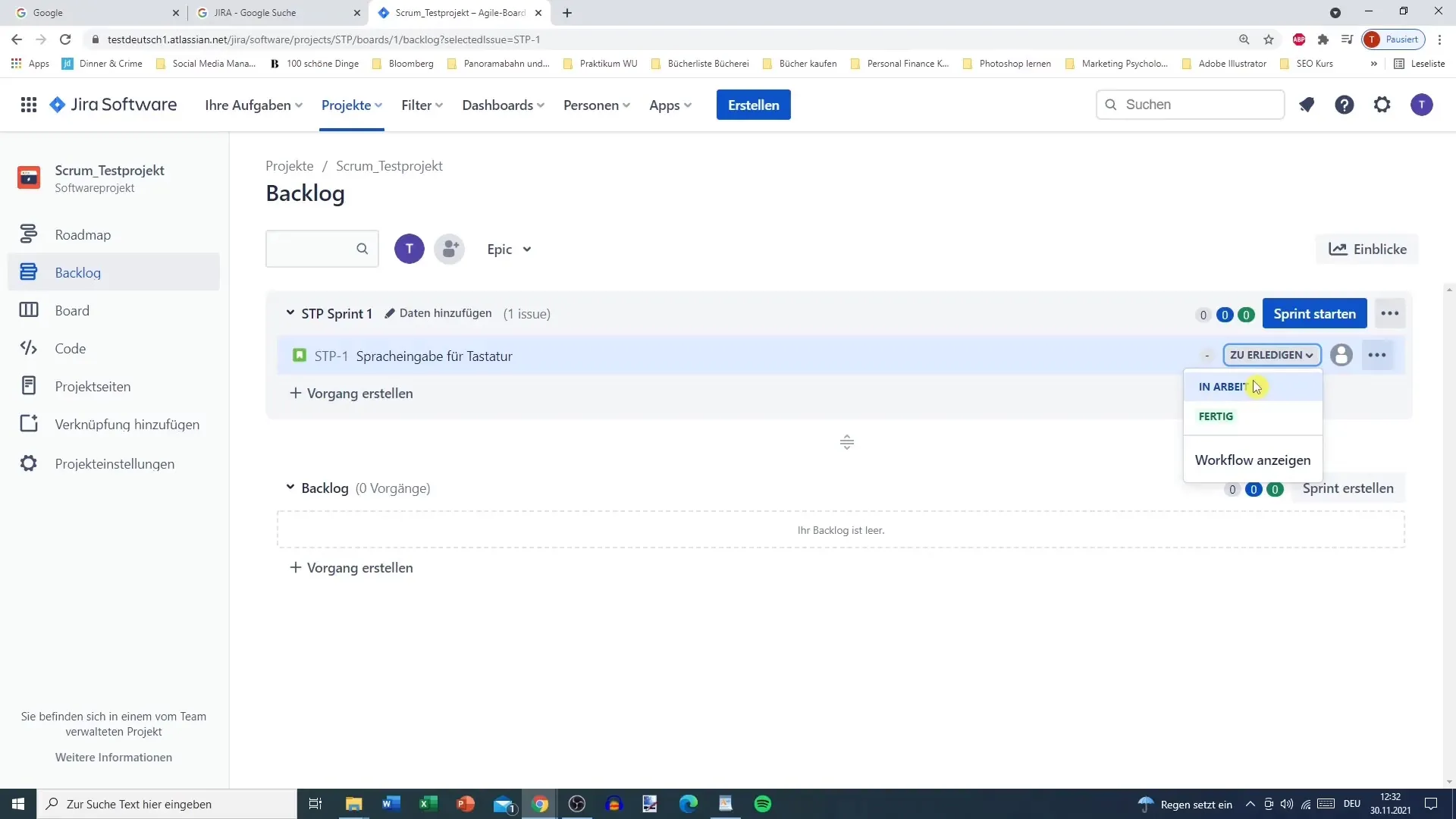
Task: Open the Epic filter dropdown
Action: (509, 249)
